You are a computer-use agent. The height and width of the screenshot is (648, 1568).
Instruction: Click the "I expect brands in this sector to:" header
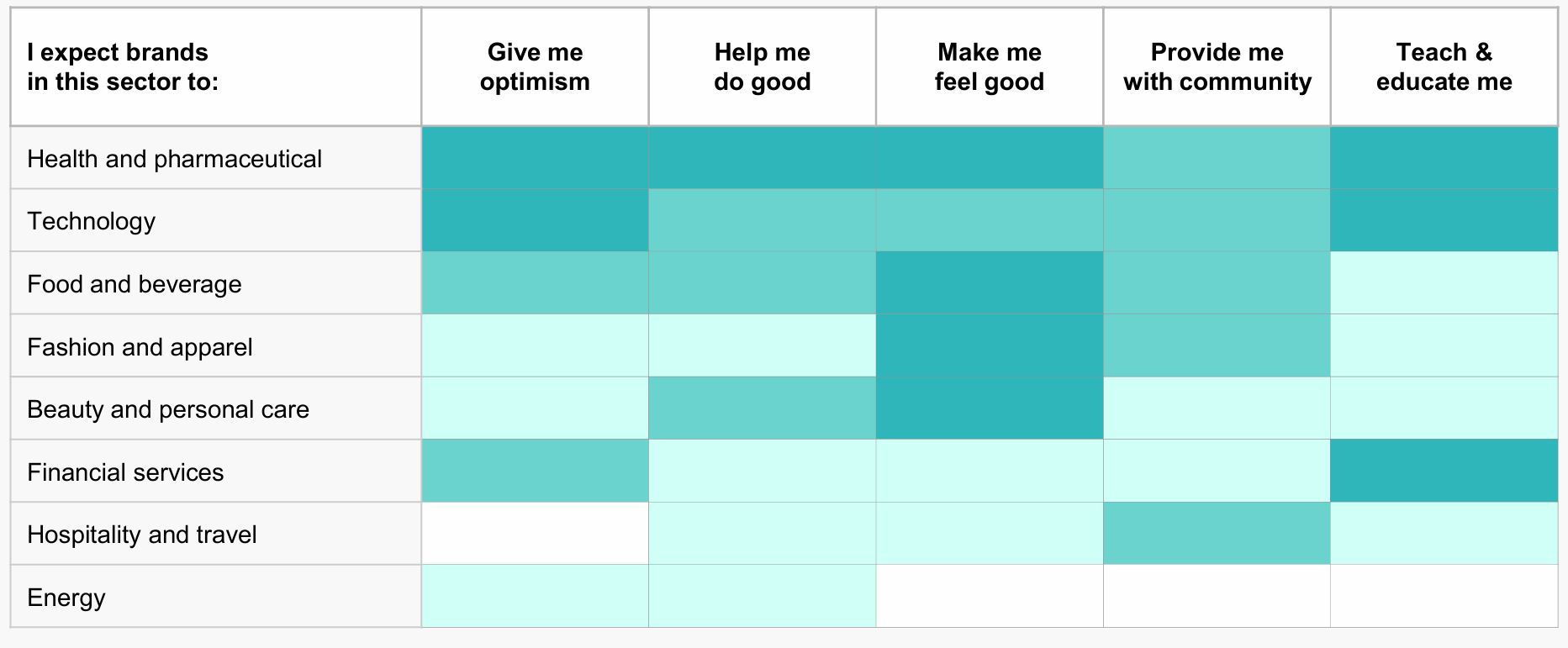[x=123, y=67]
